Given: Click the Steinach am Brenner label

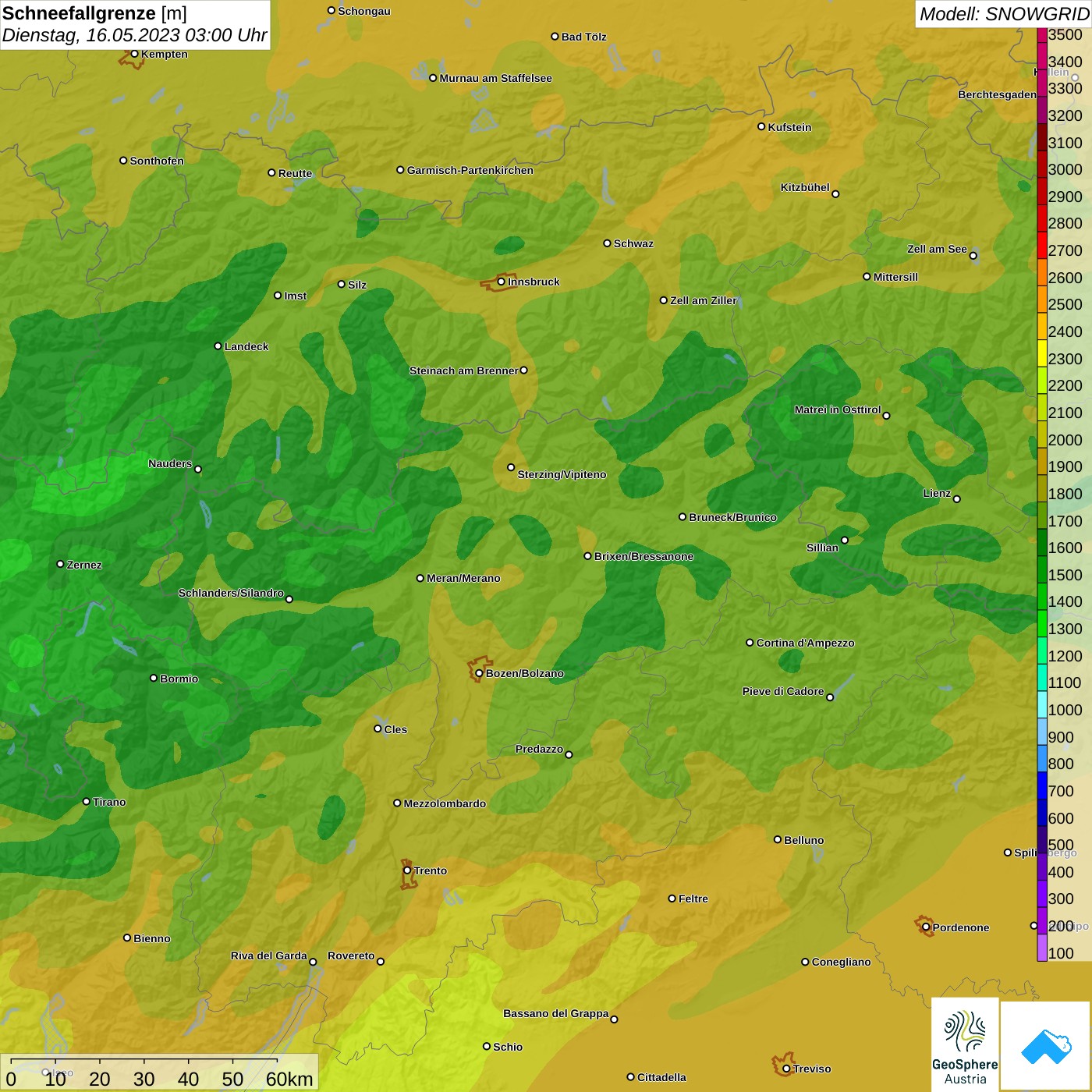Looking at the screenshot, I should [x=463, y=370].
